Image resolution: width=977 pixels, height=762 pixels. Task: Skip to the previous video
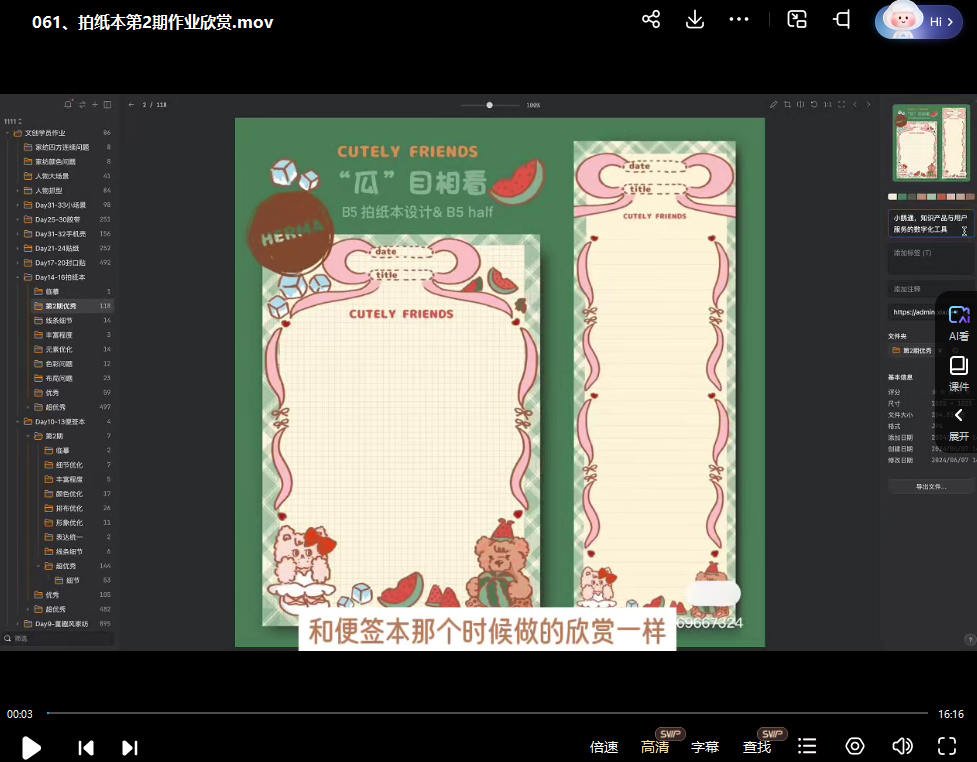[x=86, y=747]
